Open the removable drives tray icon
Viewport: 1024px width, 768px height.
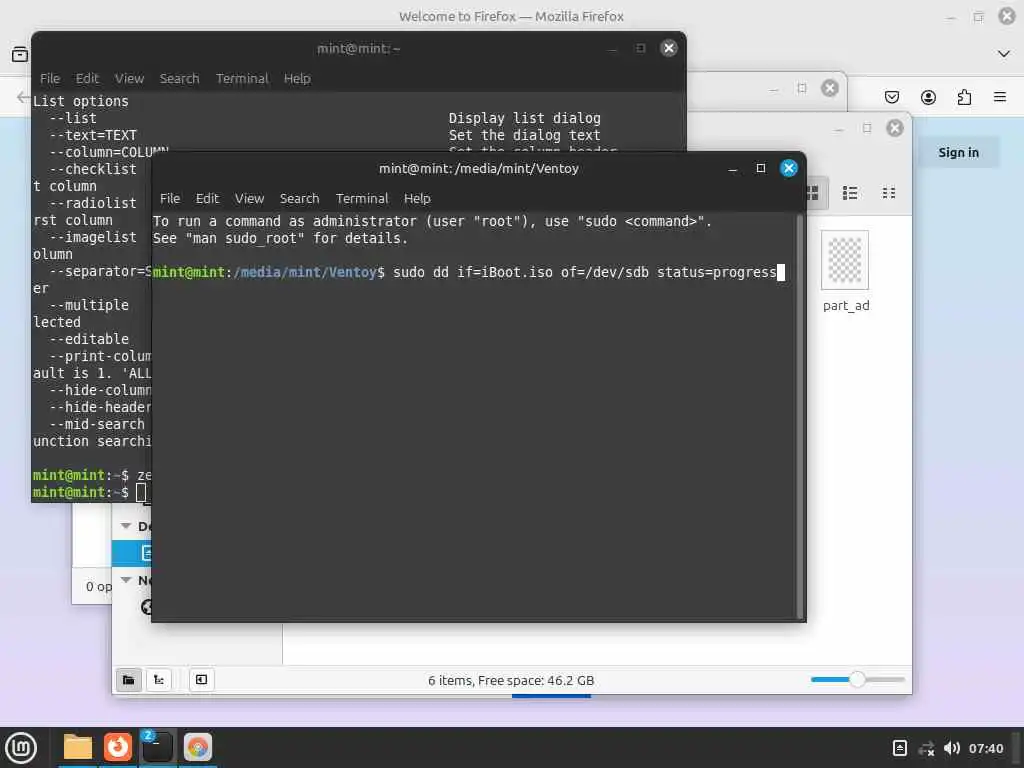click(x=899, y=748)
